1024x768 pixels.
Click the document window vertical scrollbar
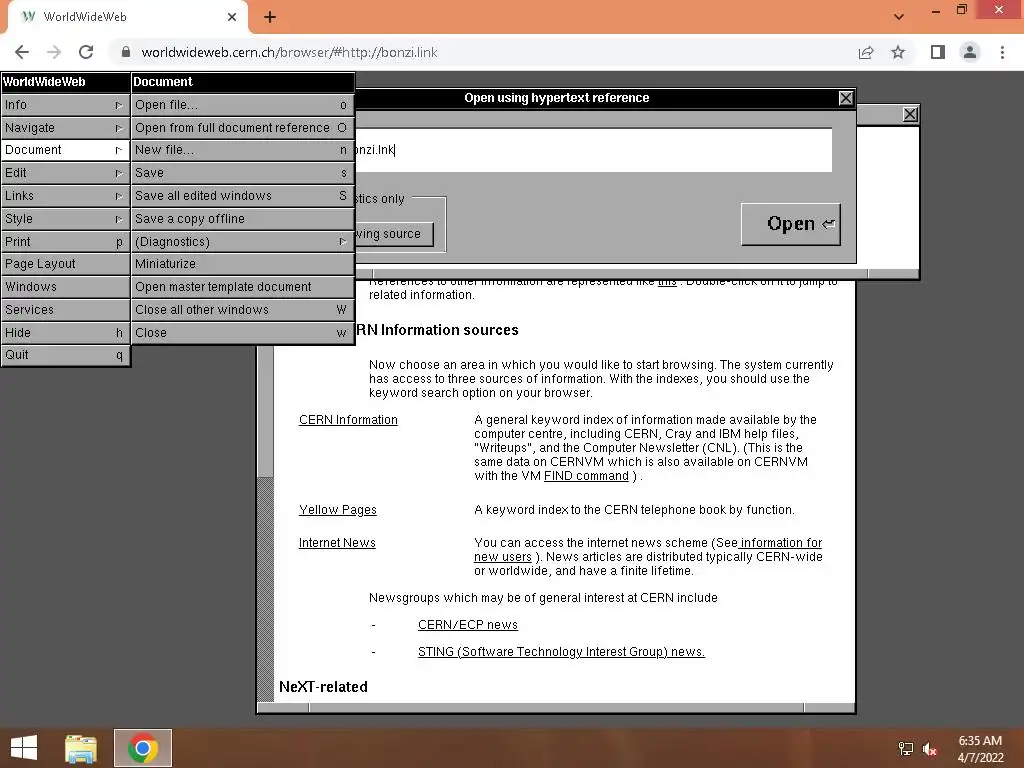coord(265,522)
